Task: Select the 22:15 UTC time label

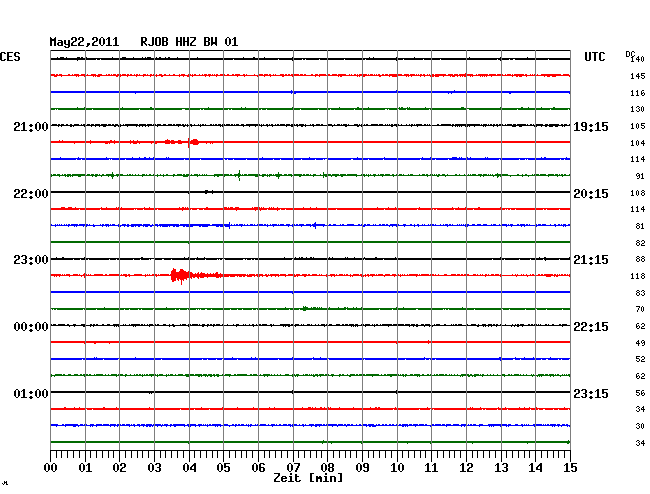Action: 591,327
